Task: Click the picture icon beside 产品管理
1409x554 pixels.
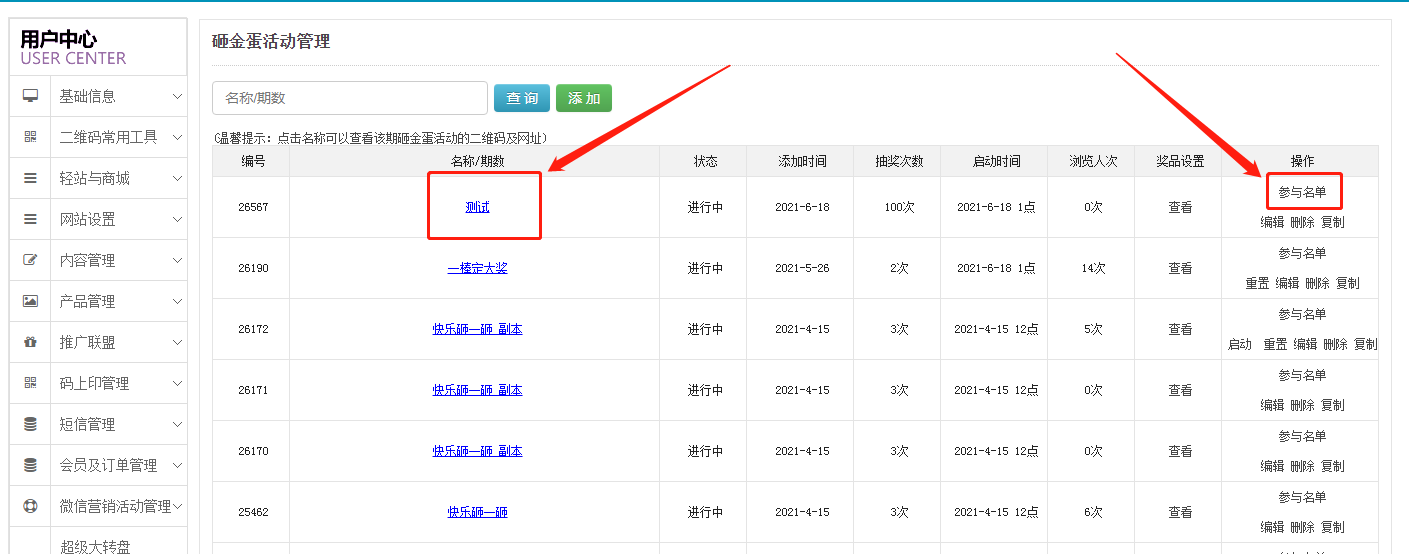Action: (x=30, y=301)
